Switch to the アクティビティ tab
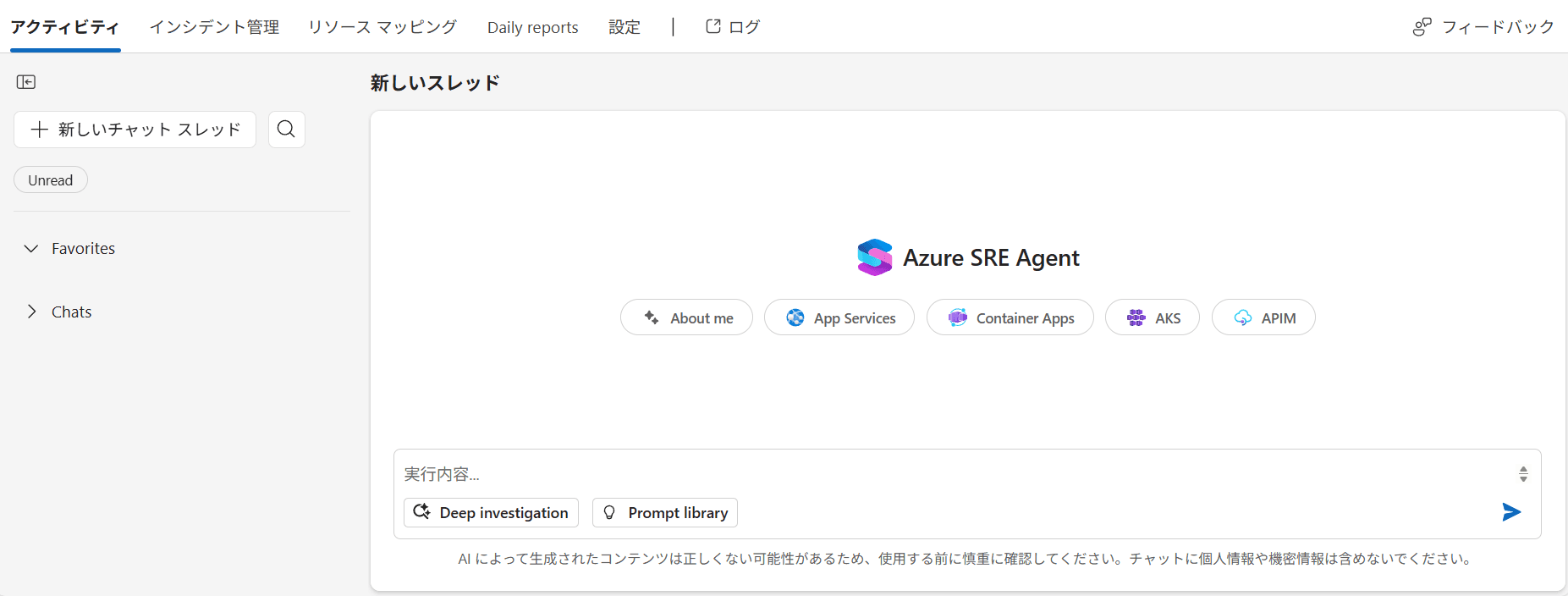Image resolution: width=1568 pixels, height=596 pixels. pyautogui.click(x=65, y=27)
